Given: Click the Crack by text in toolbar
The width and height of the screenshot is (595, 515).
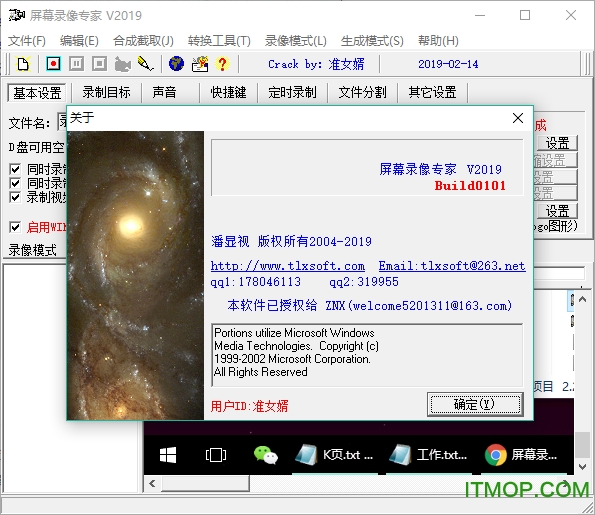Looking at the screenshot, I should [316, 64].
